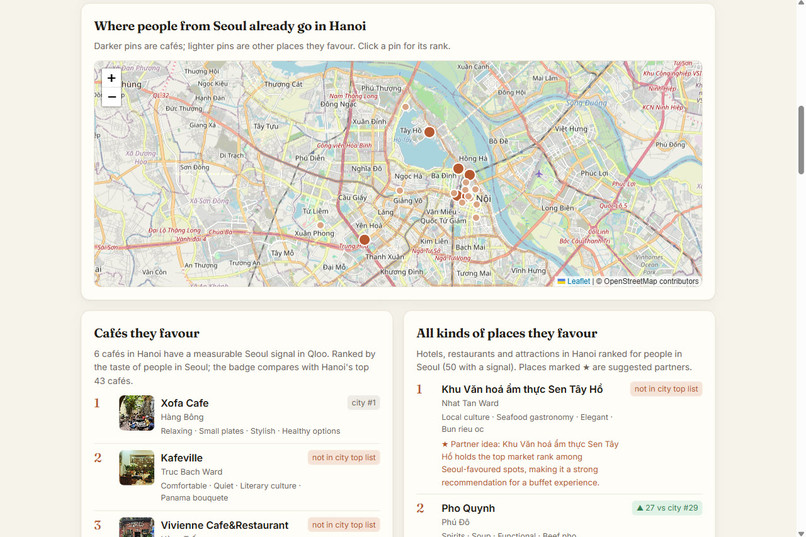The image size is (806, 537).
Task: Select the Kafeville café title
Action: 181,458
